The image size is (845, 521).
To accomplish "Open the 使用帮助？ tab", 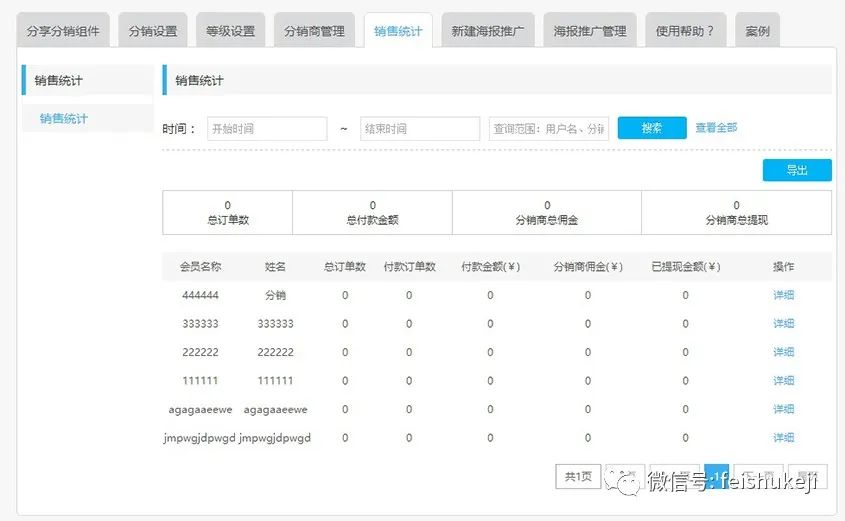I will pos(685,31).
